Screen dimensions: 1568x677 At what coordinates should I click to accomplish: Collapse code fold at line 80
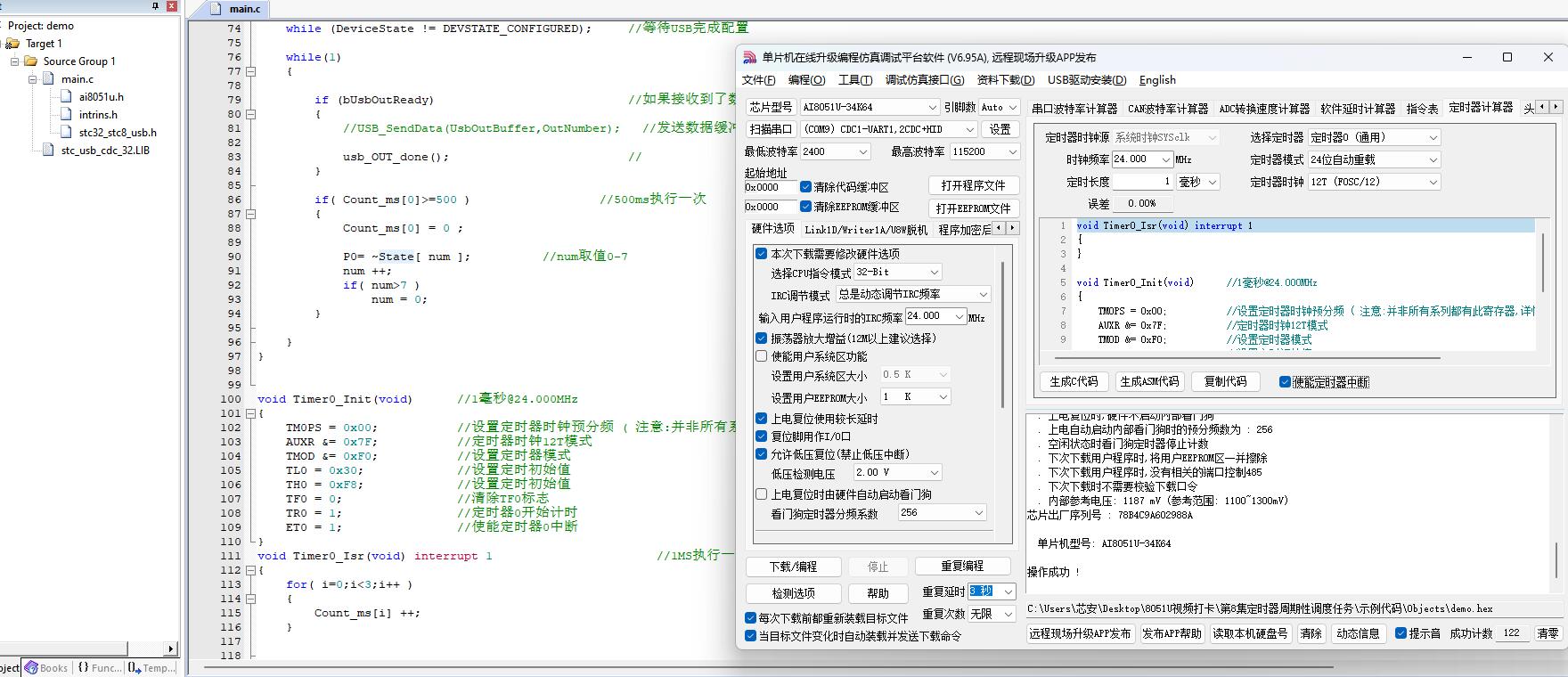pos(250,114)
